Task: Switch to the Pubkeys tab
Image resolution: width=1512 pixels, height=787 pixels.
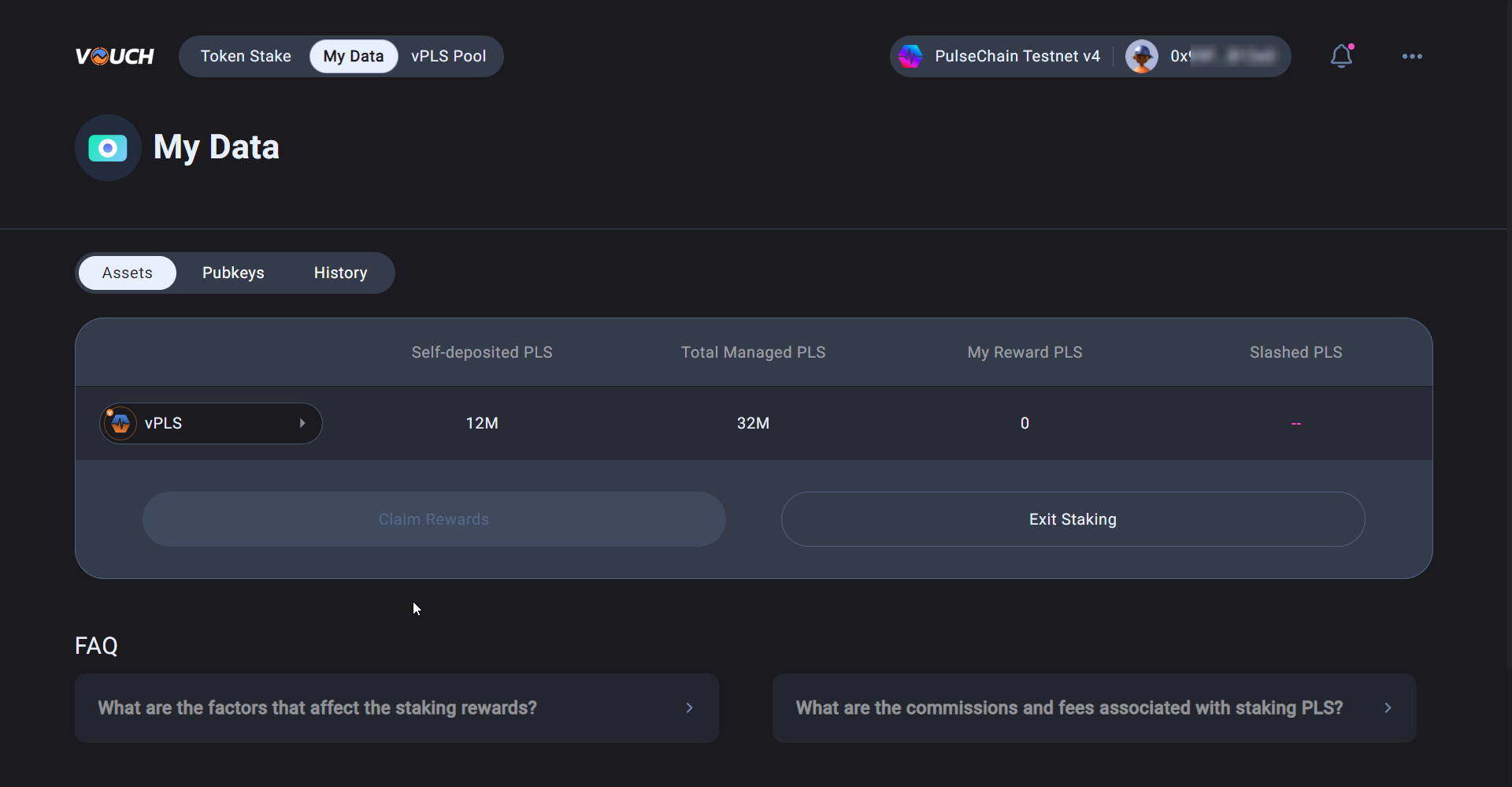Action: tap(233, 273)
